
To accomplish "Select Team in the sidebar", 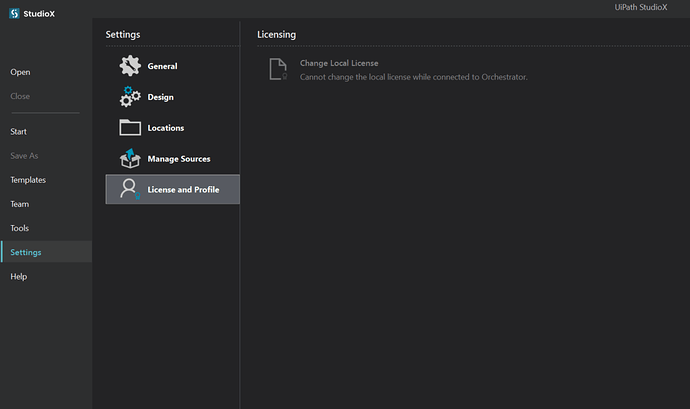I will pos(20,204).
